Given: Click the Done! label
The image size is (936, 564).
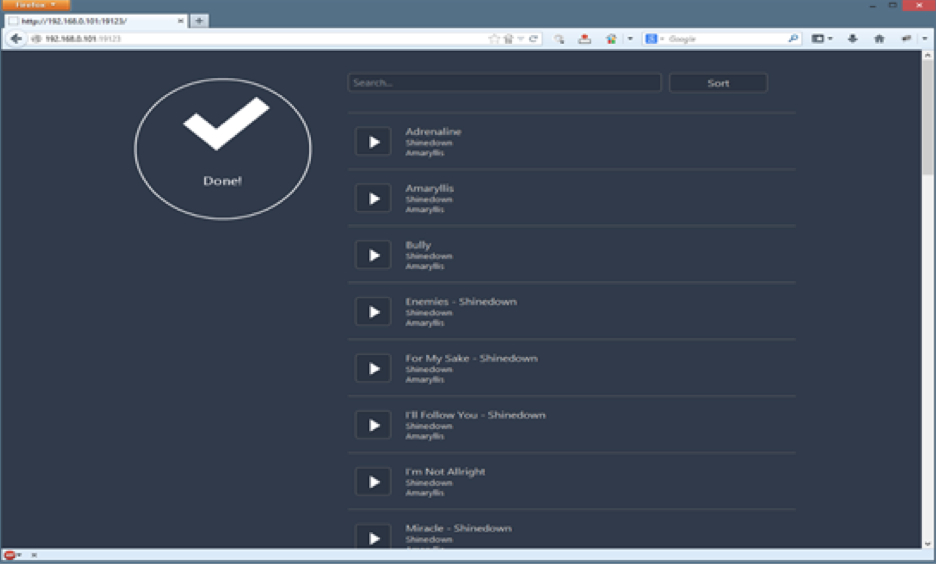Looking at the screenshot, I should [222, 181].
